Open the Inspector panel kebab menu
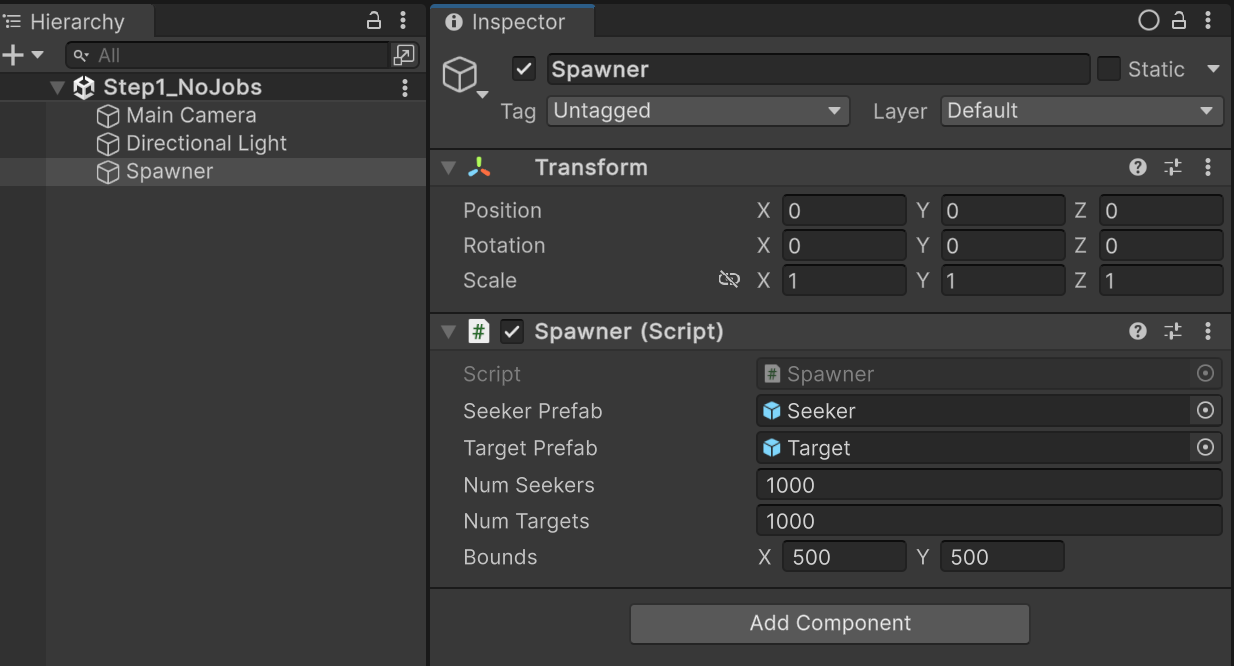 click(x=1209, y=21)
